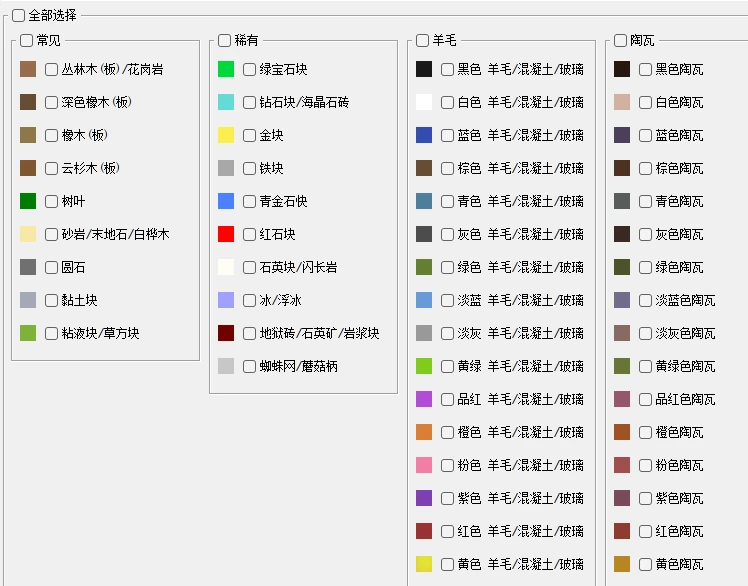Enable 黄色 羊毛/混凝土/玻璃 checkbox
The height and width of the screenshot is (586, 748).
coord(447,564)
